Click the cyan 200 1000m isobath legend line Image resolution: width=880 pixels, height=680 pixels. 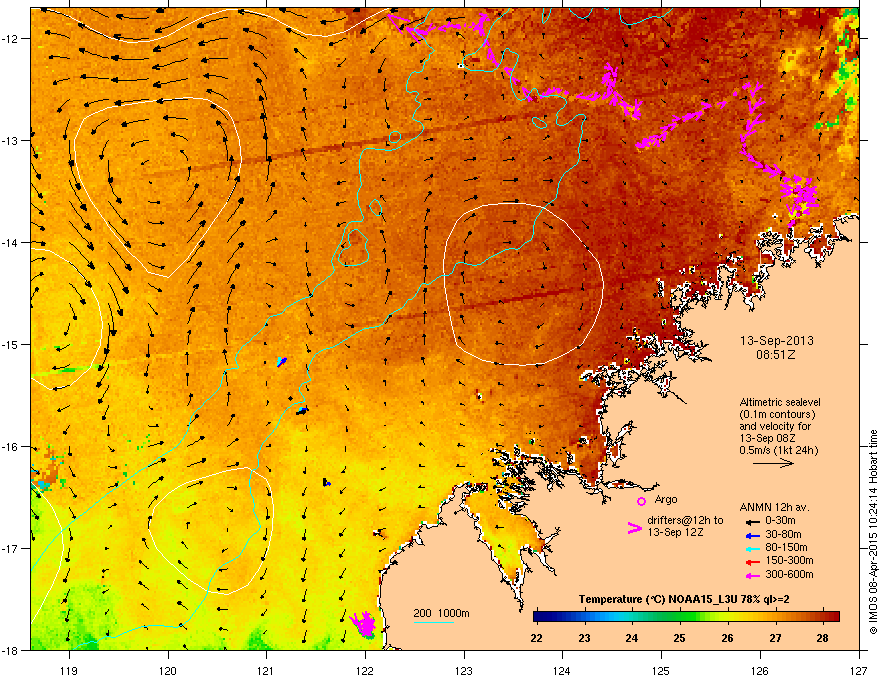tap(434, 622)
